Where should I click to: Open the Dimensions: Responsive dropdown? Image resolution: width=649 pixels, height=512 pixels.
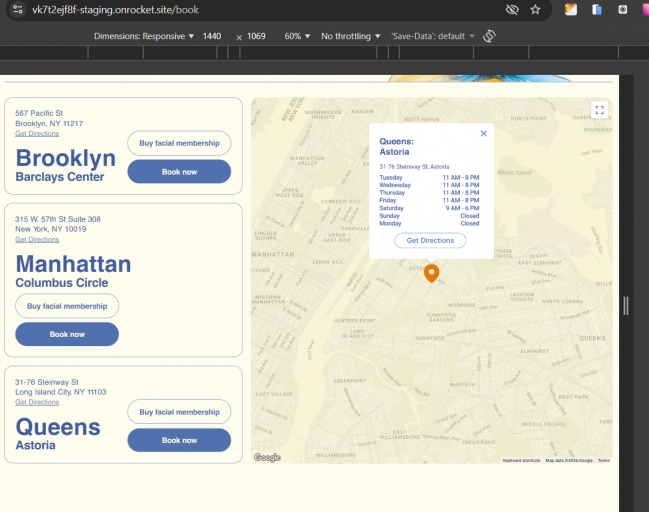[144, 36]
